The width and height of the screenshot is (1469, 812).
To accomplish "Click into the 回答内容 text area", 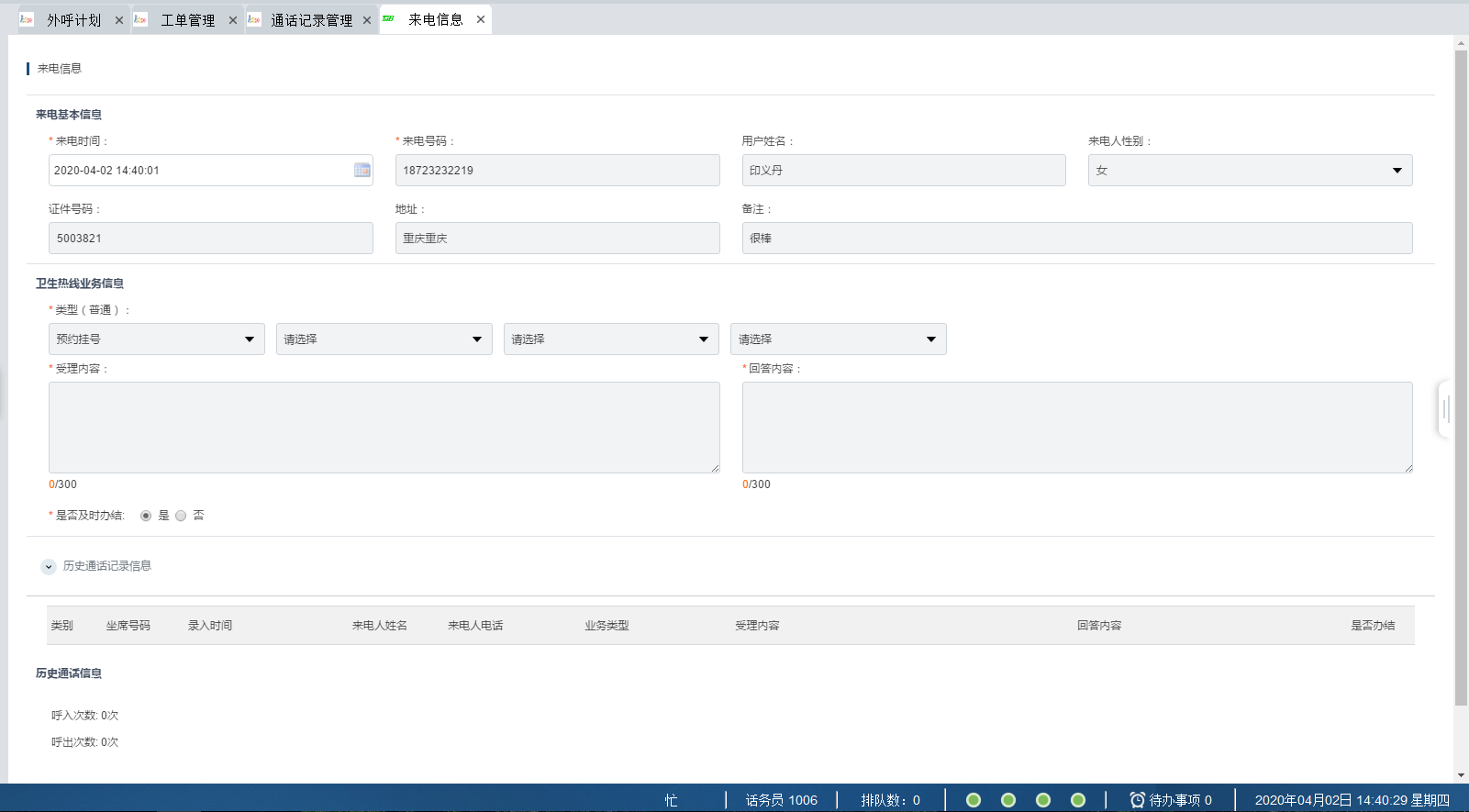I will (x=1077, y=428).
